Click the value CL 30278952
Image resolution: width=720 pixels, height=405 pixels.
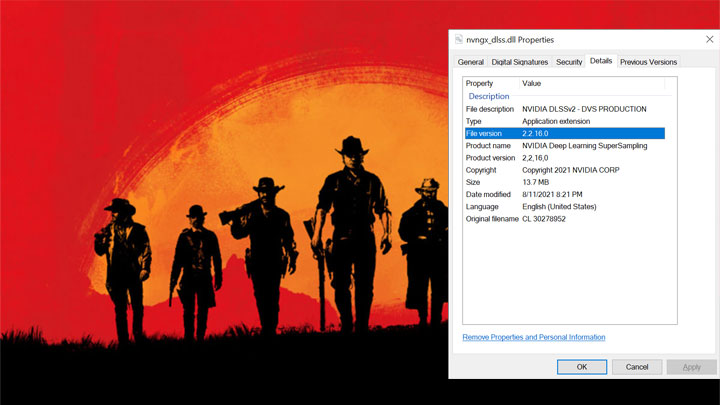[544, 219]
